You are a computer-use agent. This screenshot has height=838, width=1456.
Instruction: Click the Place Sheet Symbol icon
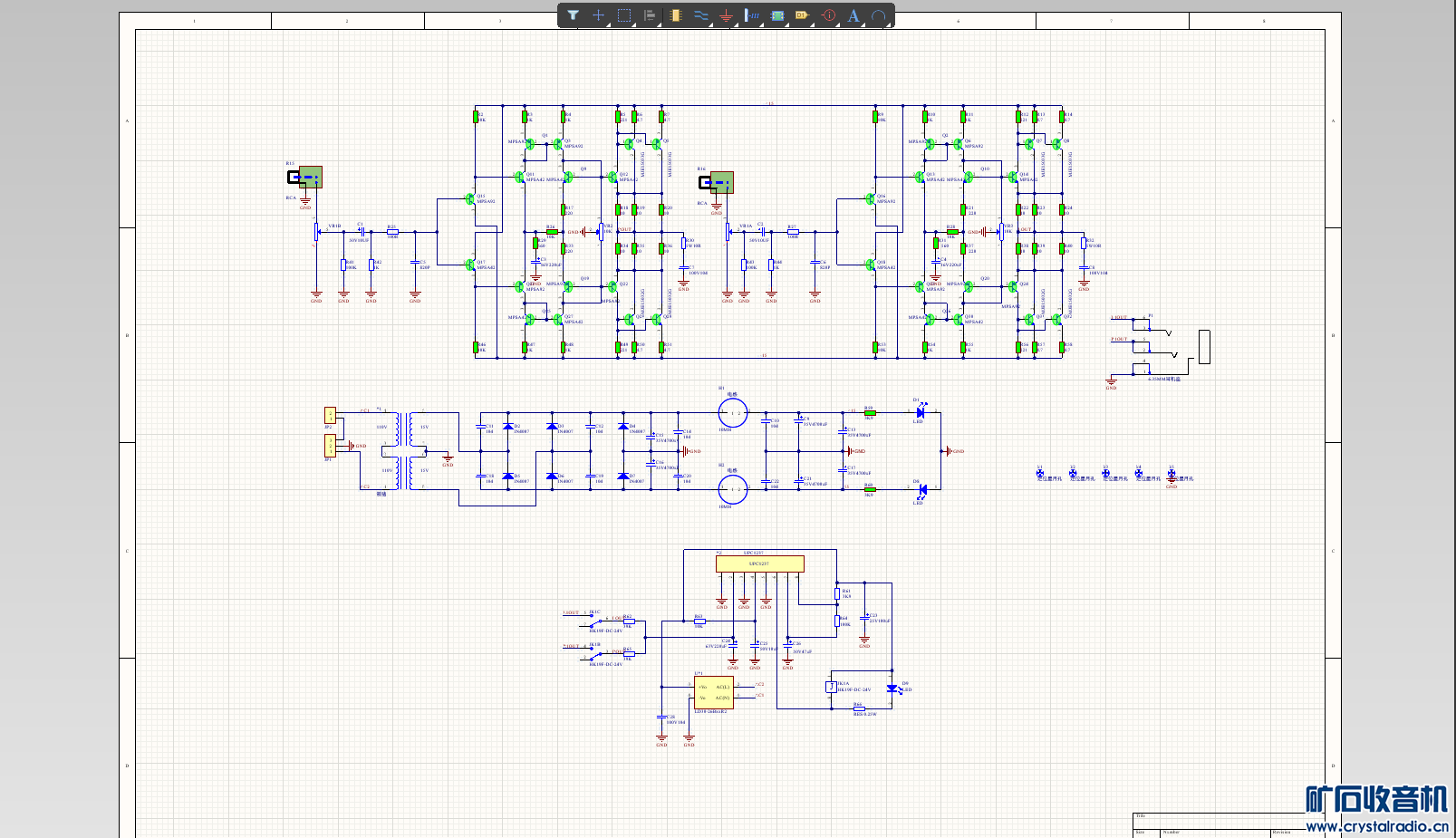[777, 15]
